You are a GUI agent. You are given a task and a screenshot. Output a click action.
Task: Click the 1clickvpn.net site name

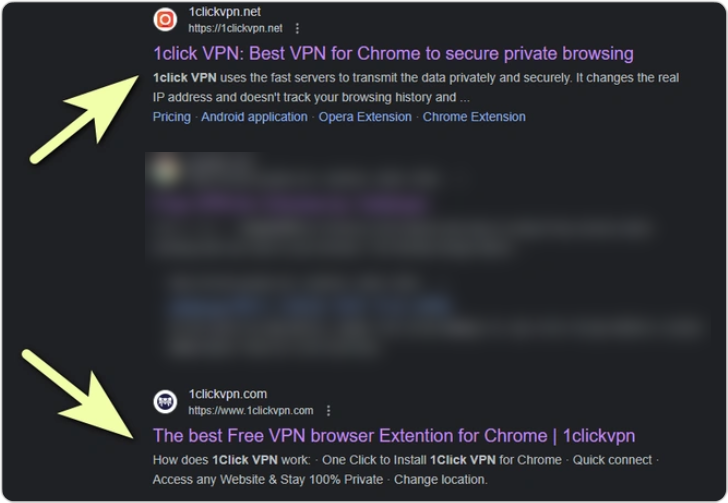[225, 12]
